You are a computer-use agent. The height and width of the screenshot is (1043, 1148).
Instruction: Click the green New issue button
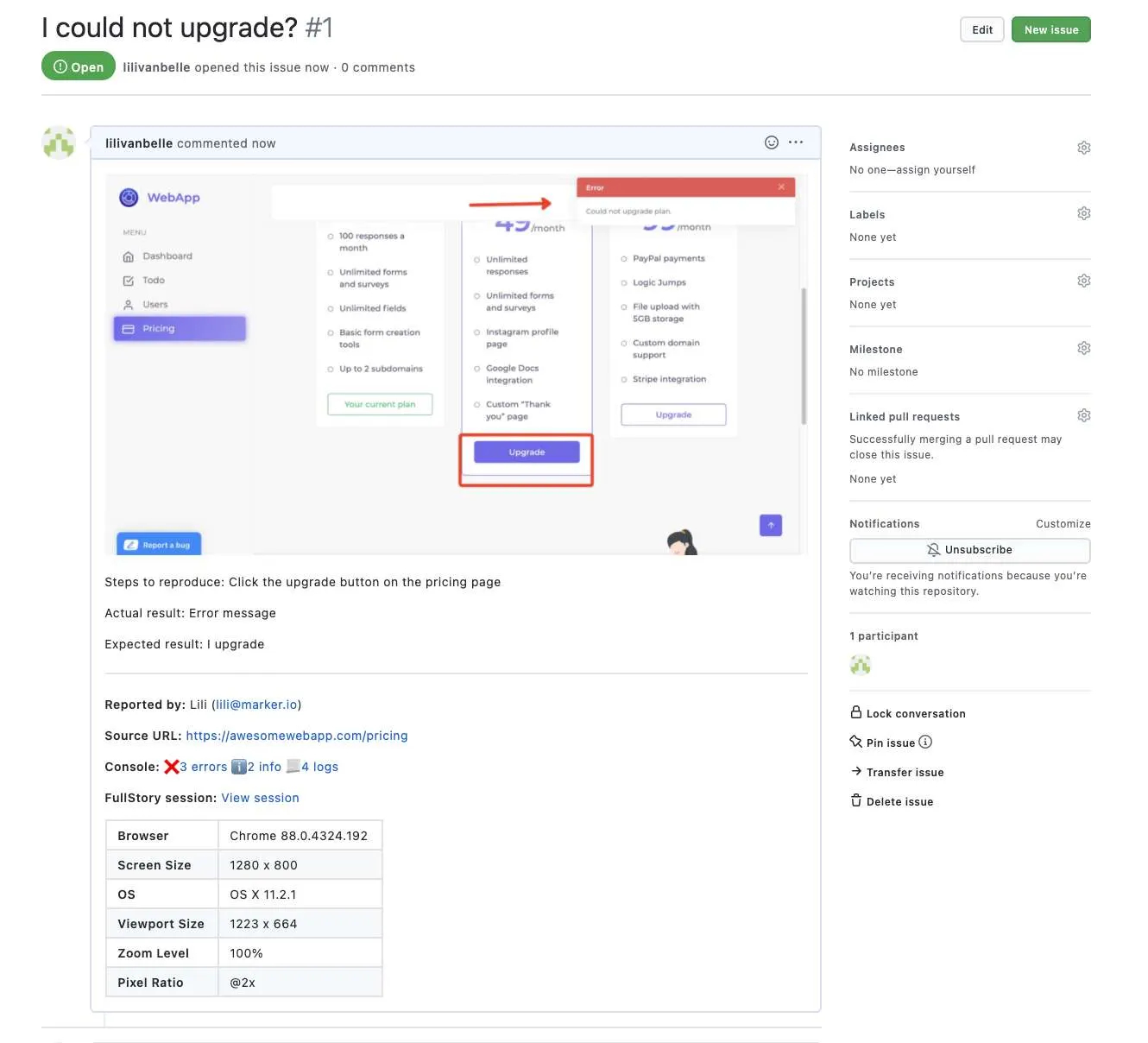(1050, 28)
